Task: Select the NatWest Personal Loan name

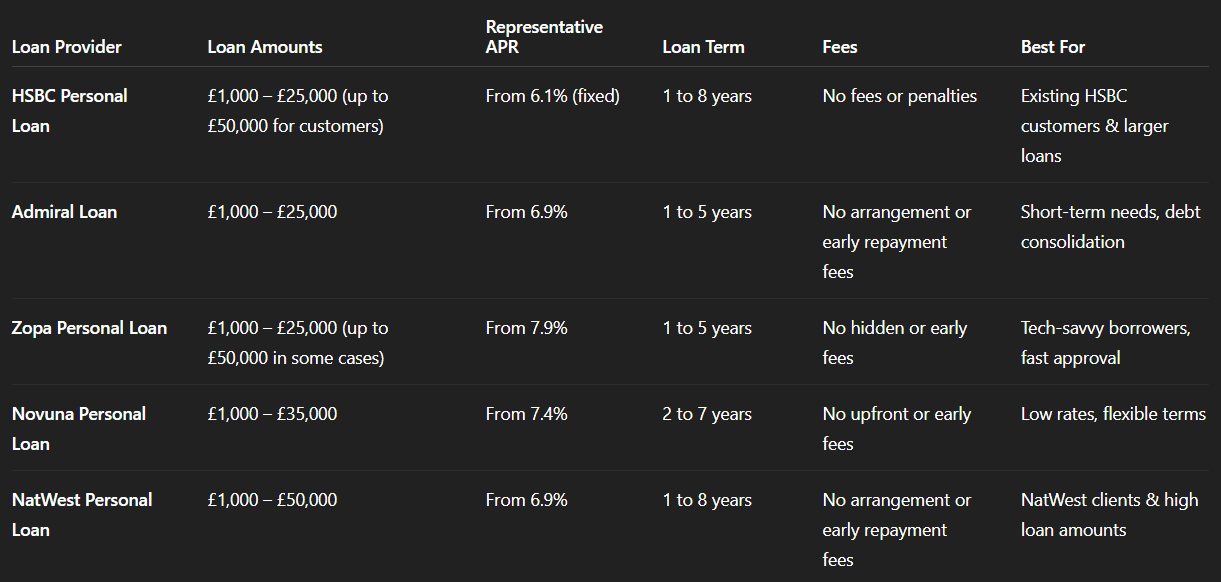Action: (82, 514)
